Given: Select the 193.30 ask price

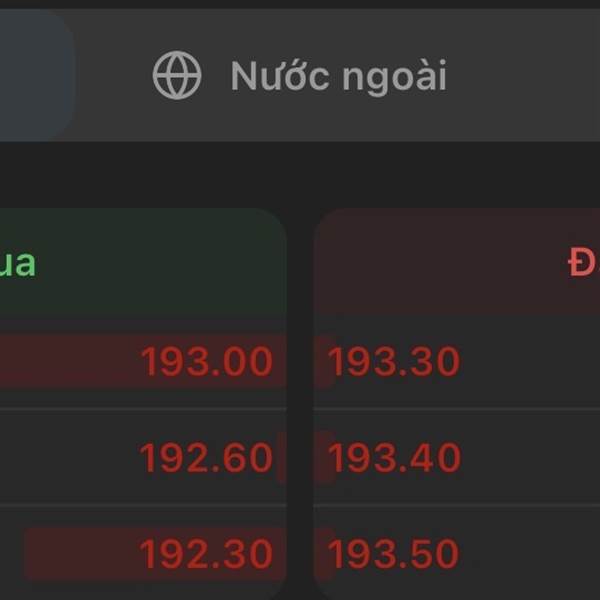Looking at the screenshot, I should (x=394, y=361).
